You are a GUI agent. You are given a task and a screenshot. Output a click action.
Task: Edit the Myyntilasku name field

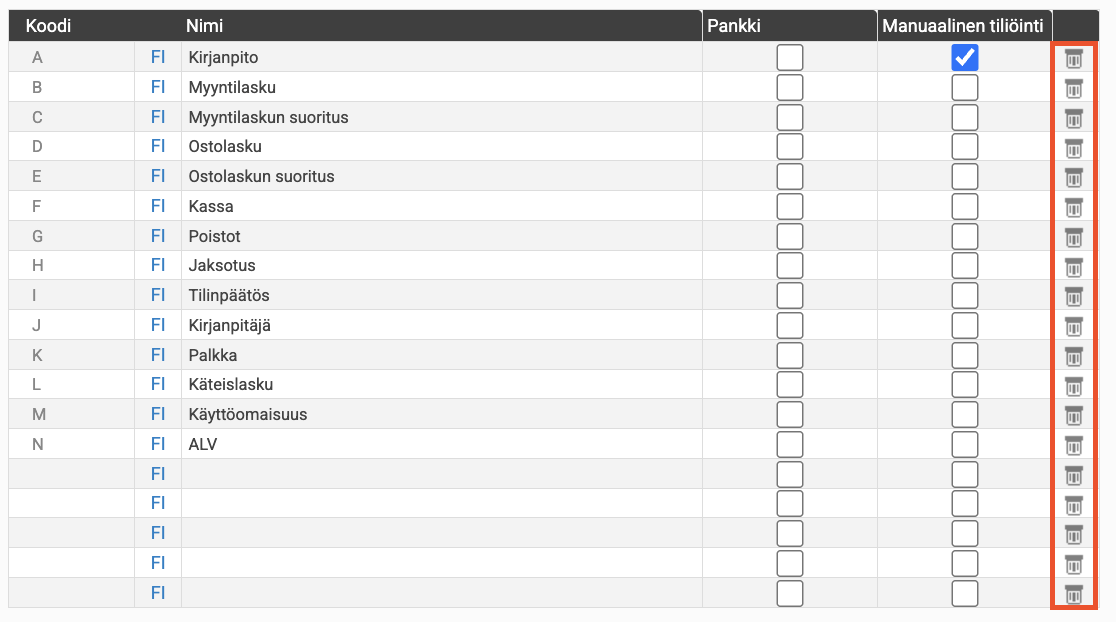coord(440,88)
